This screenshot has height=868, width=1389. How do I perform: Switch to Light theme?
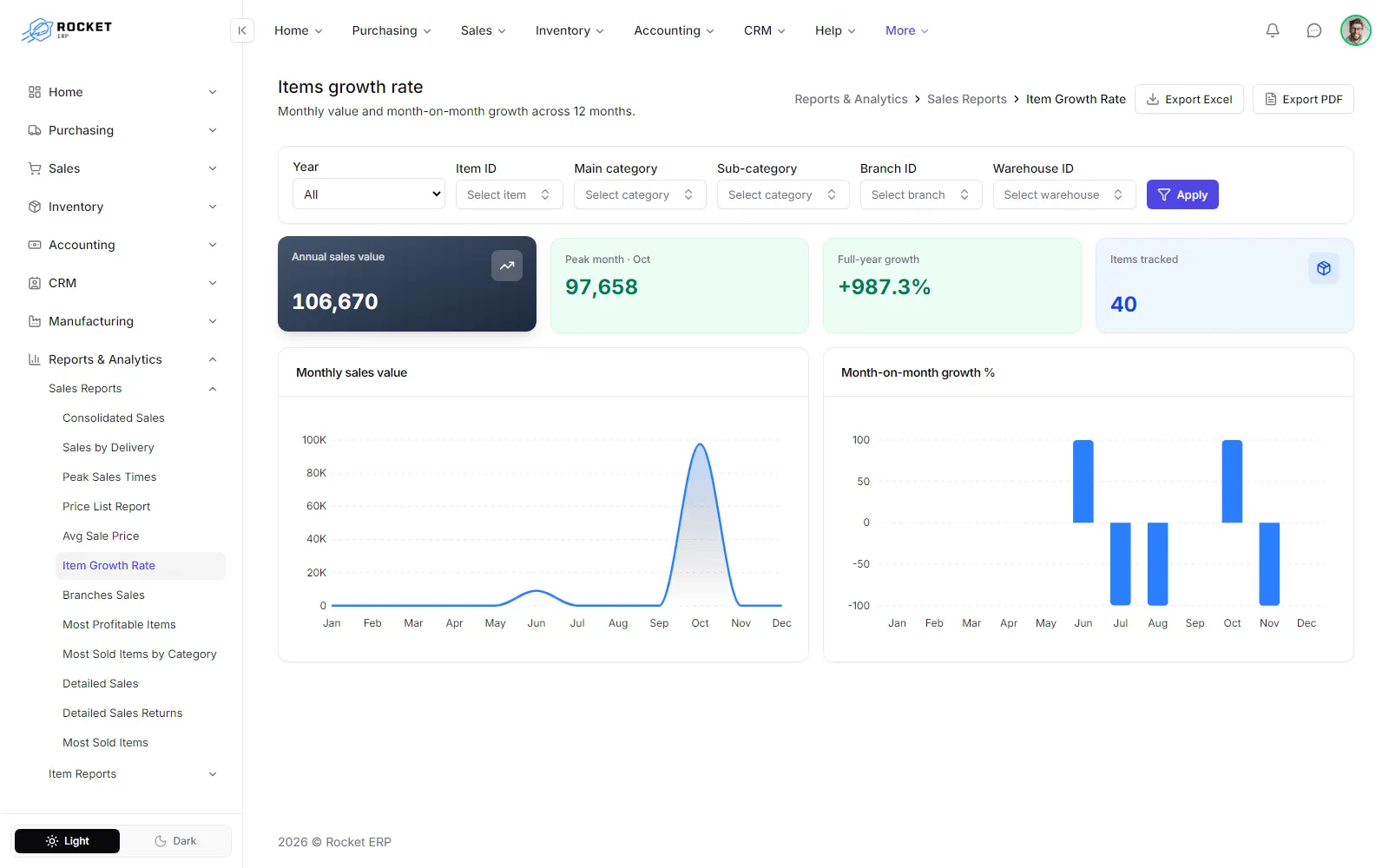(68, 841)
